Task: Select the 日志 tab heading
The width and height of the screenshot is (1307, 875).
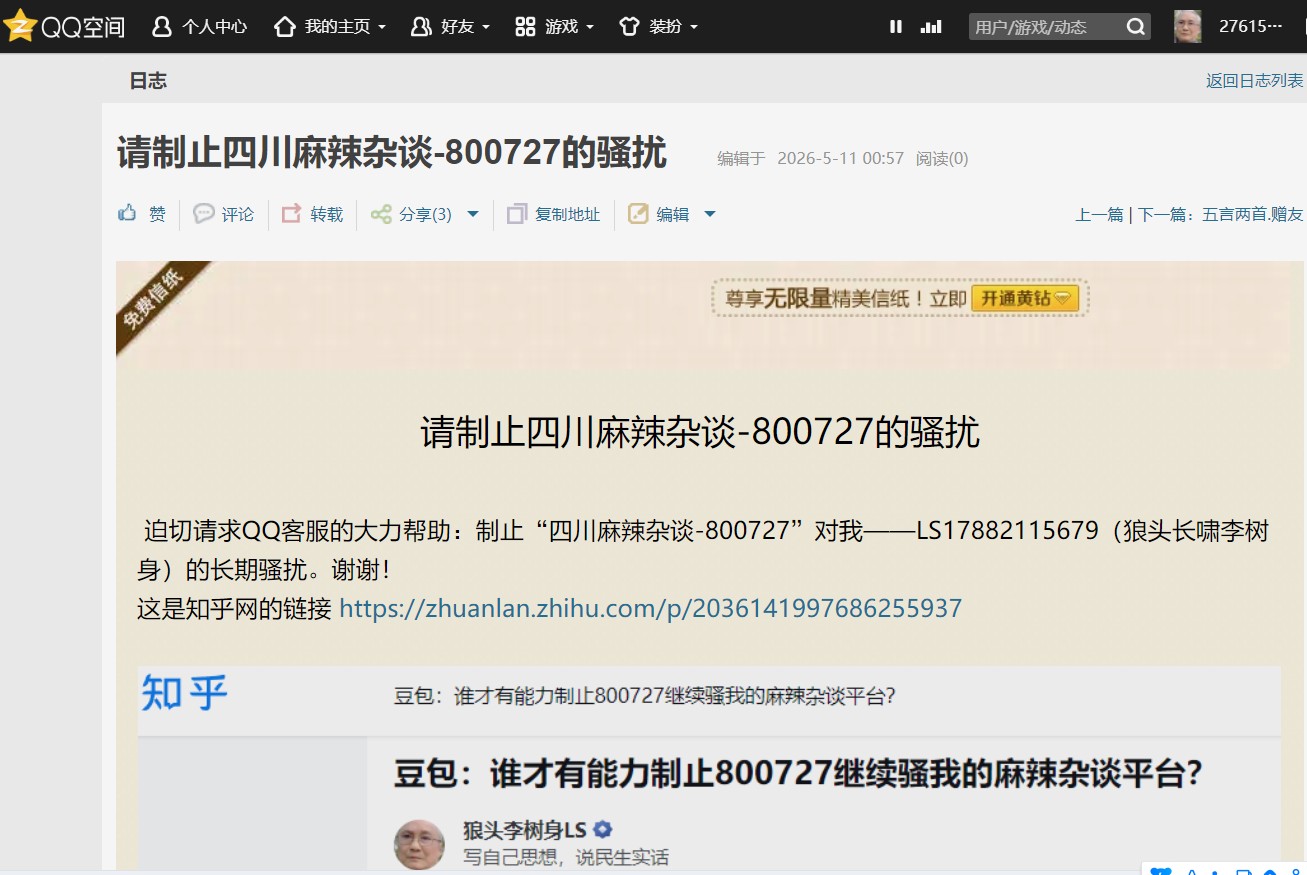Action: tap(148, 81)
